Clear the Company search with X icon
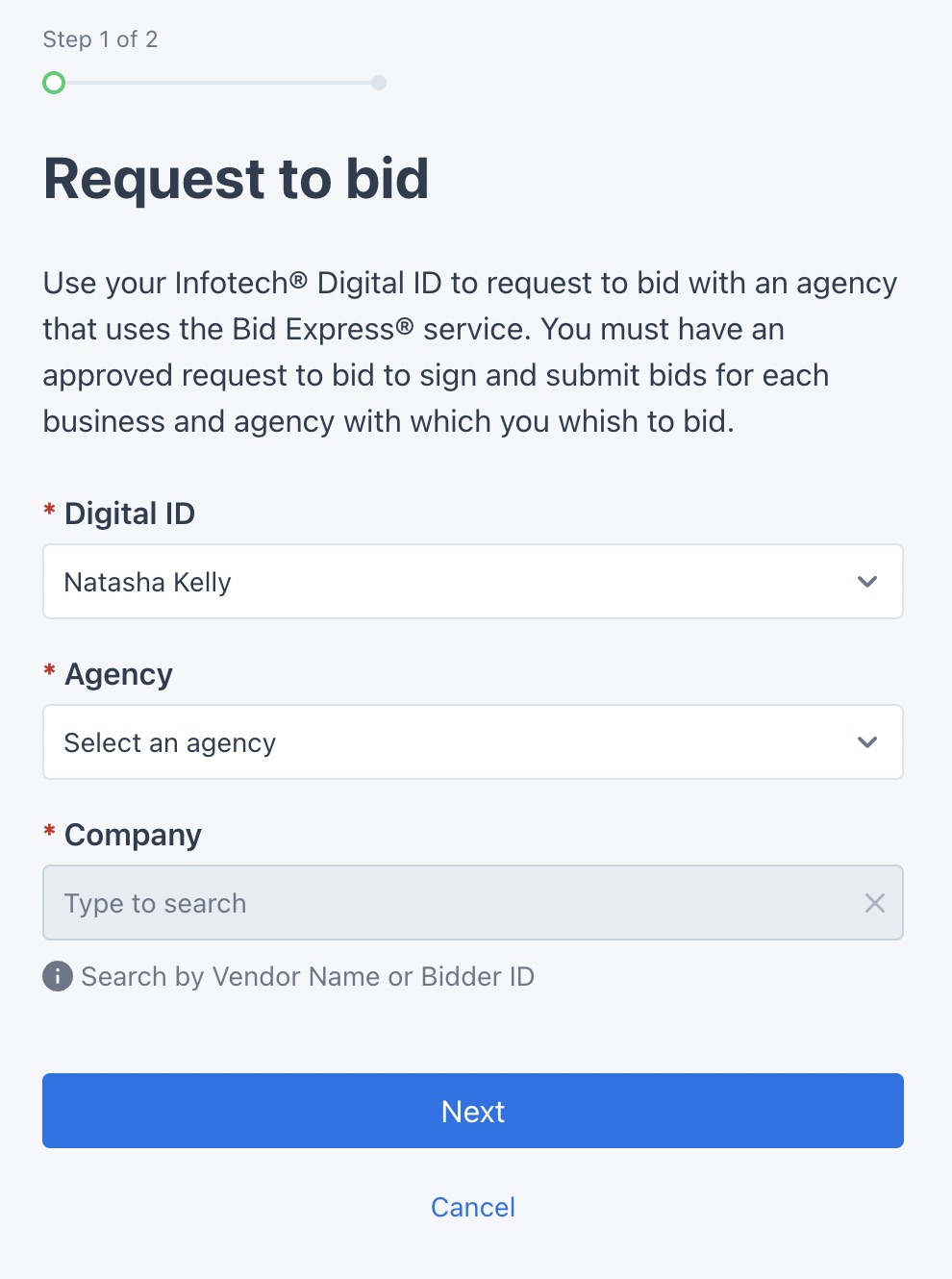952x1279 pixels. (874, 903)
